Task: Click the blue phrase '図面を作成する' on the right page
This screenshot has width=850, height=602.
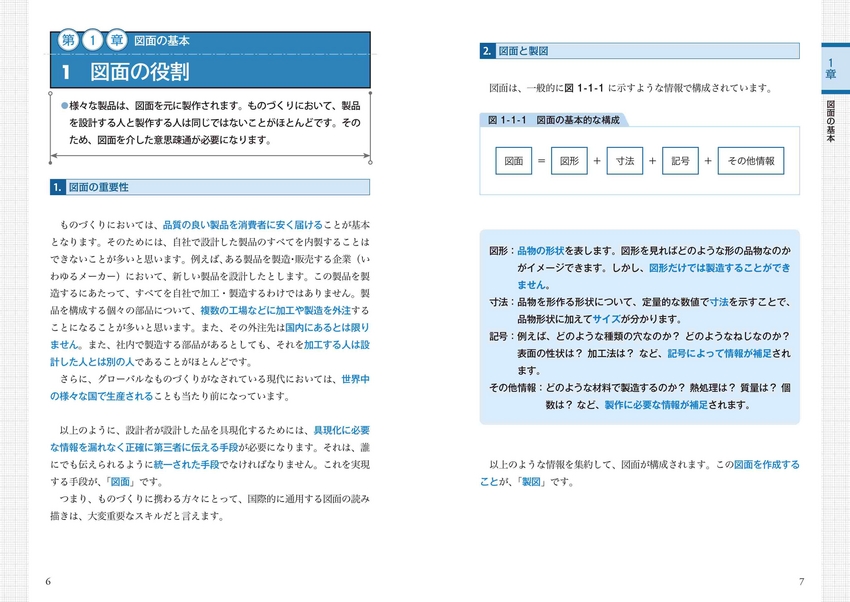Action: (767, 465)
